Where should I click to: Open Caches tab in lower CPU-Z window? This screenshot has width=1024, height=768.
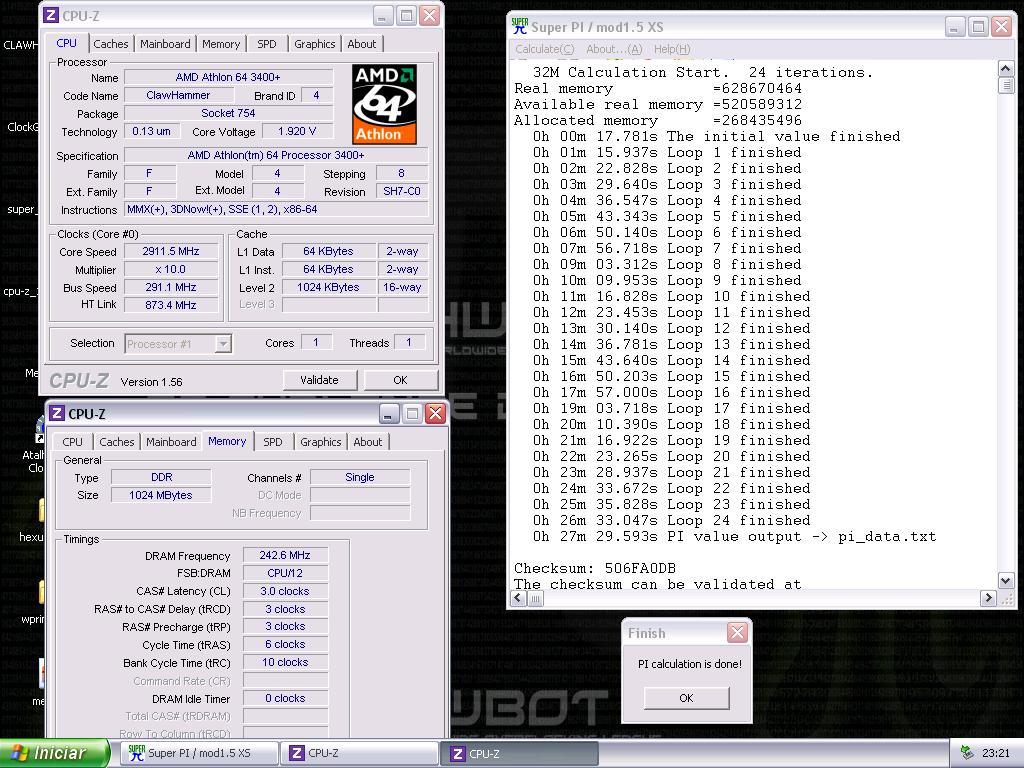click(117, 442)
